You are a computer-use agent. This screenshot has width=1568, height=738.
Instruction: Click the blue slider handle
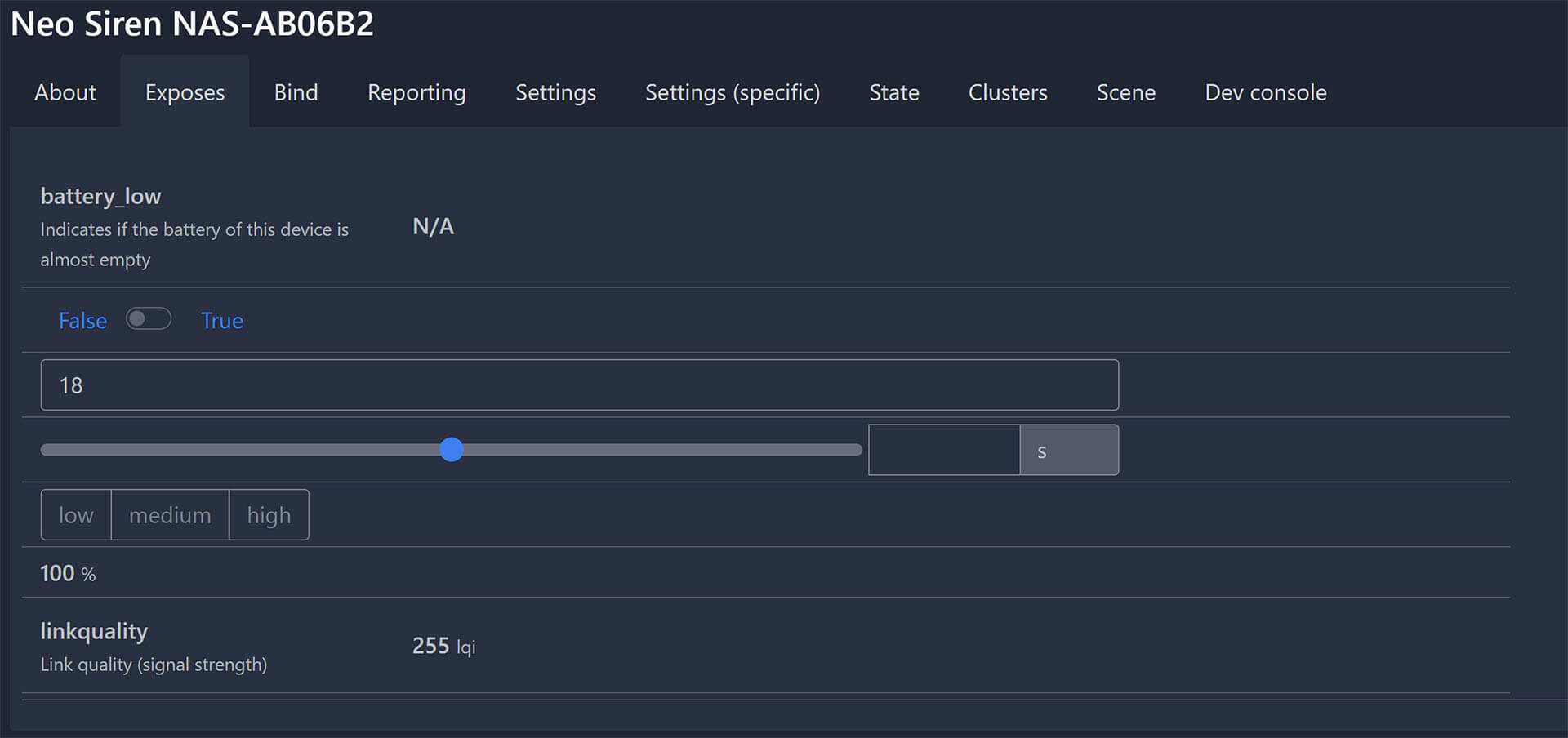452,449
